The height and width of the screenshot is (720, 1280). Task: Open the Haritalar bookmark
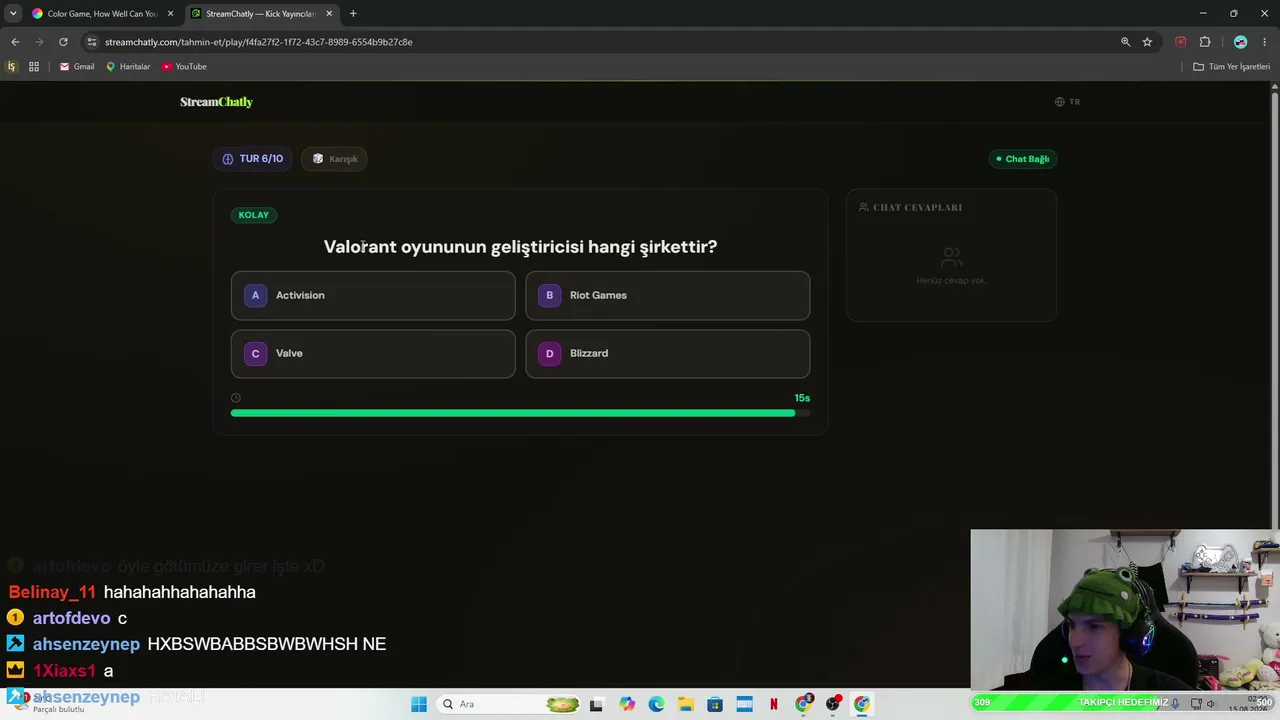click(x=128, y=67)
